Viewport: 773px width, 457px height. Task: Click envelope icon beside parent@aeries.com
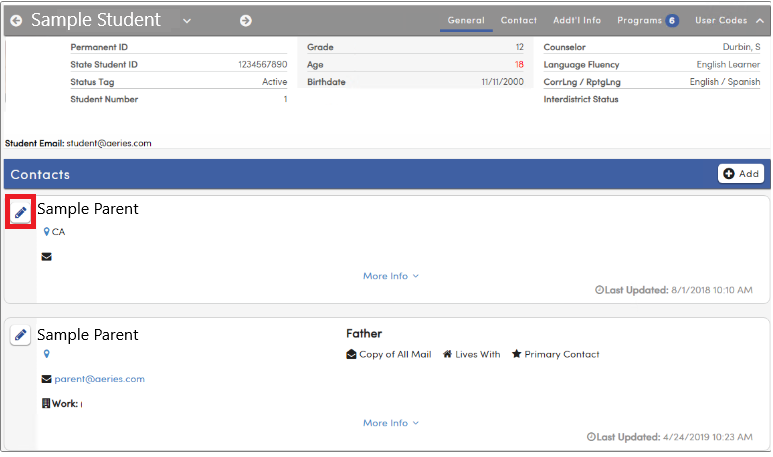click(x=46, y=379)
